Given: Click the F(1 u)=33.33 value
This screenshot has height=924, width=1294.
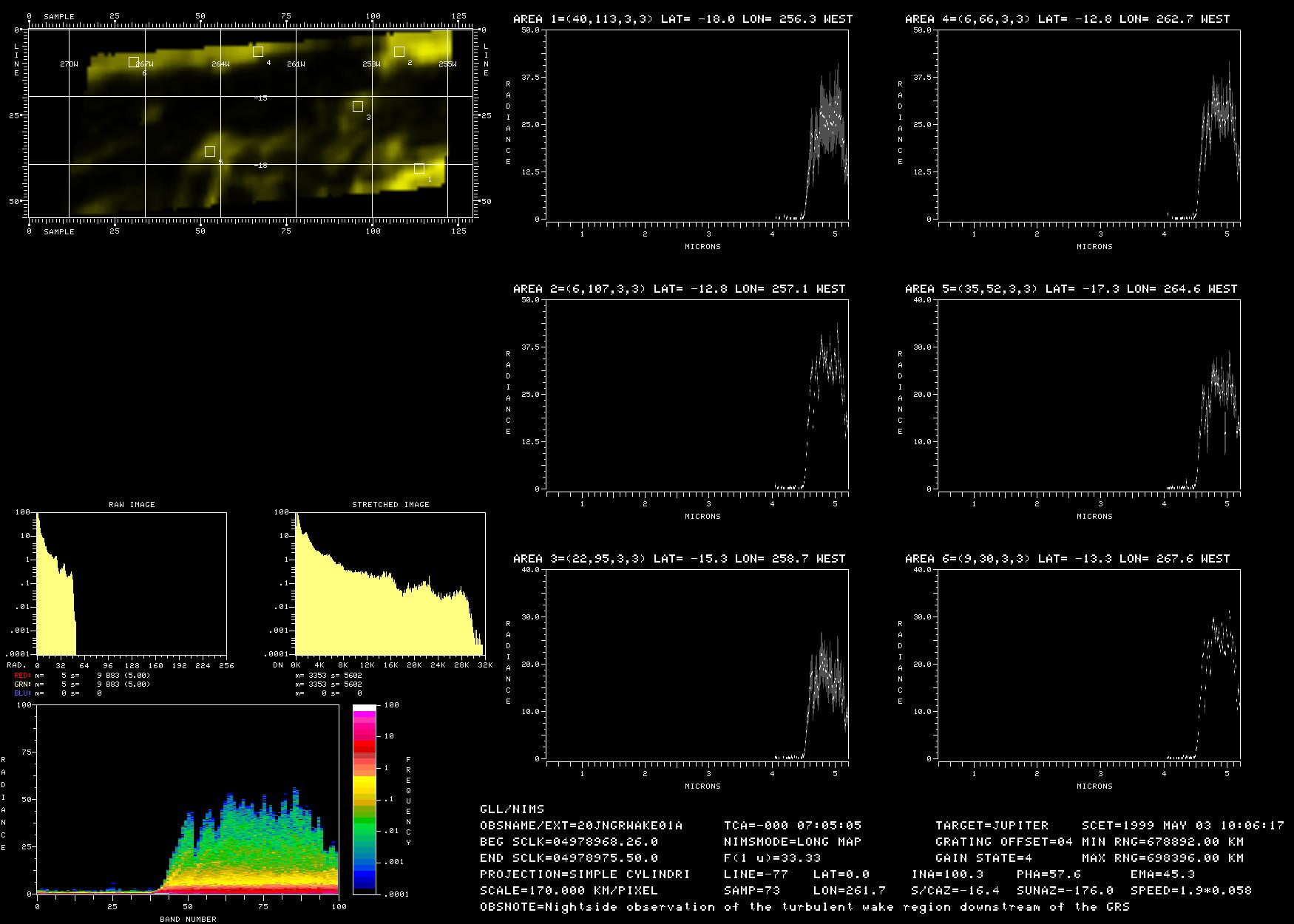Looking at the screenshot, I should (772, 857).
